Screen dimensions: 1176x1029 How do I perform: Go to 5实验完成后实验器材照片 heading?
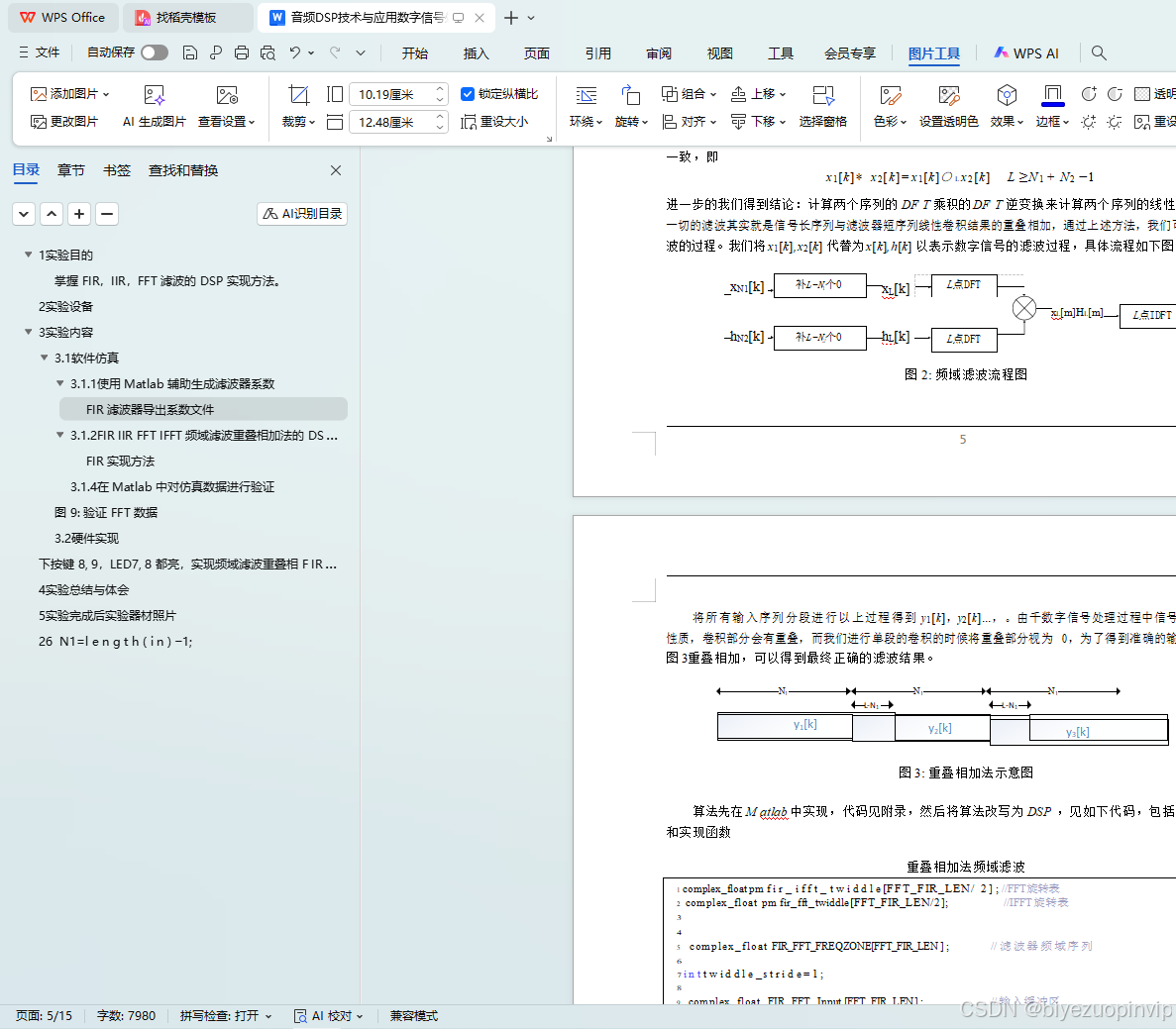pyautogui.click(x=107, y=615)
